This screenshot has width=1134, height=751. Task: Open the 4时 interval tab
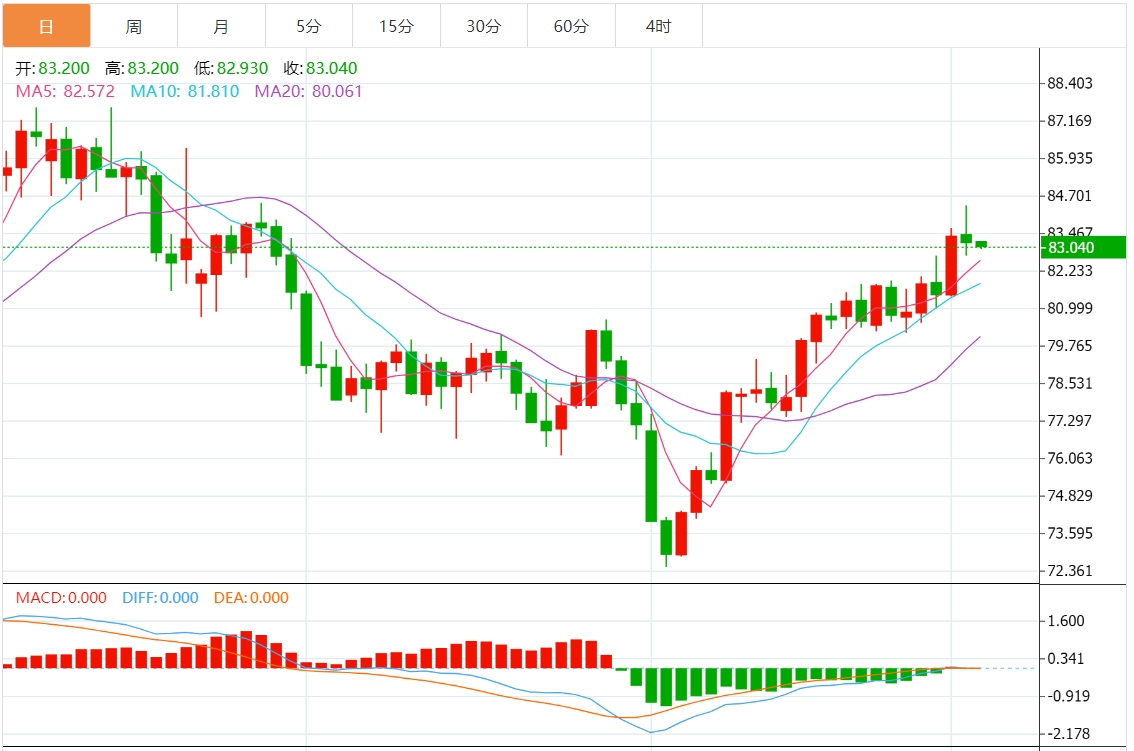coord(659,26)
